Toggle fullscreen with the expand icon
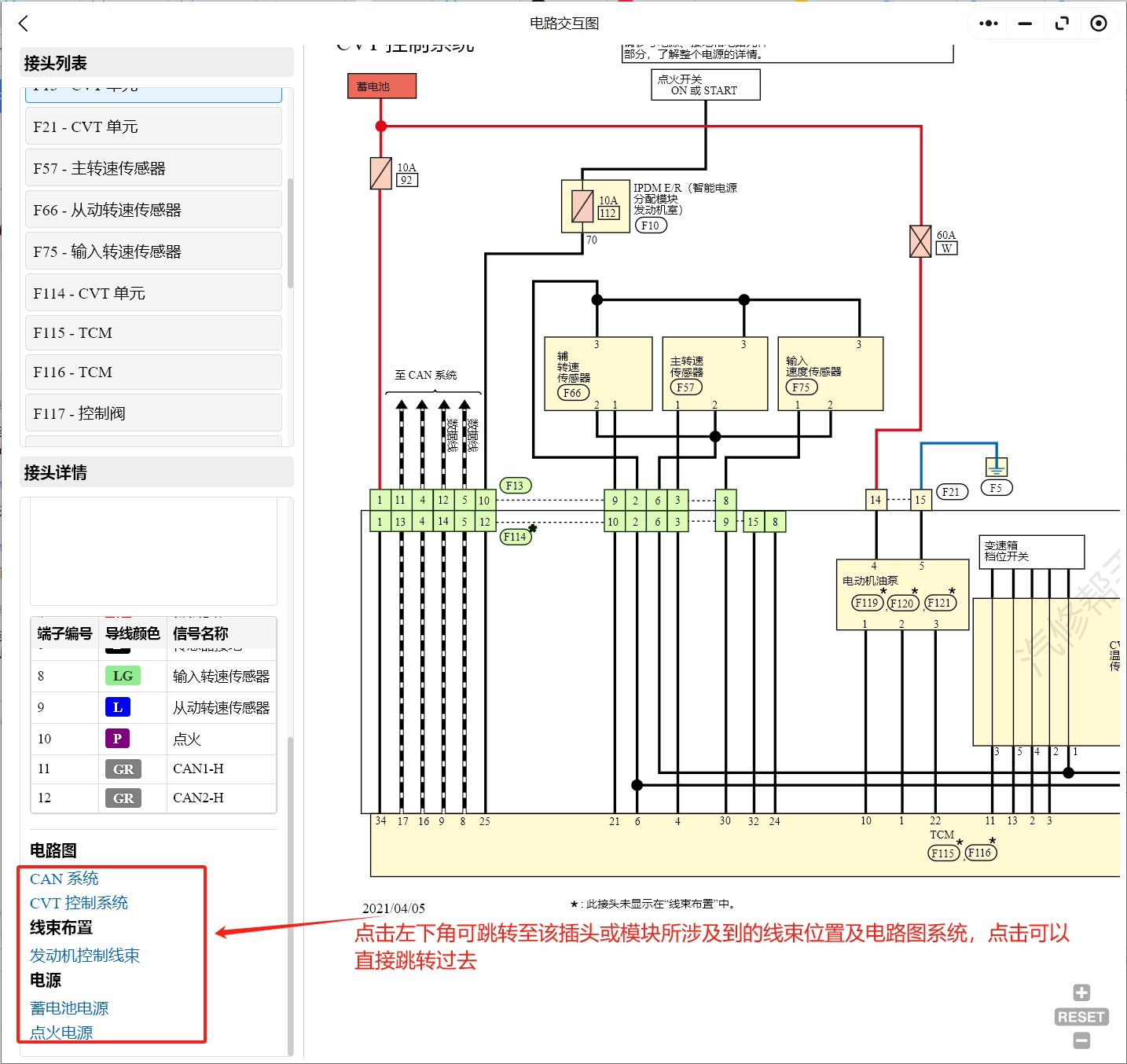Viewport: 1127px width, 1064px height. [x=1062, y=23]
